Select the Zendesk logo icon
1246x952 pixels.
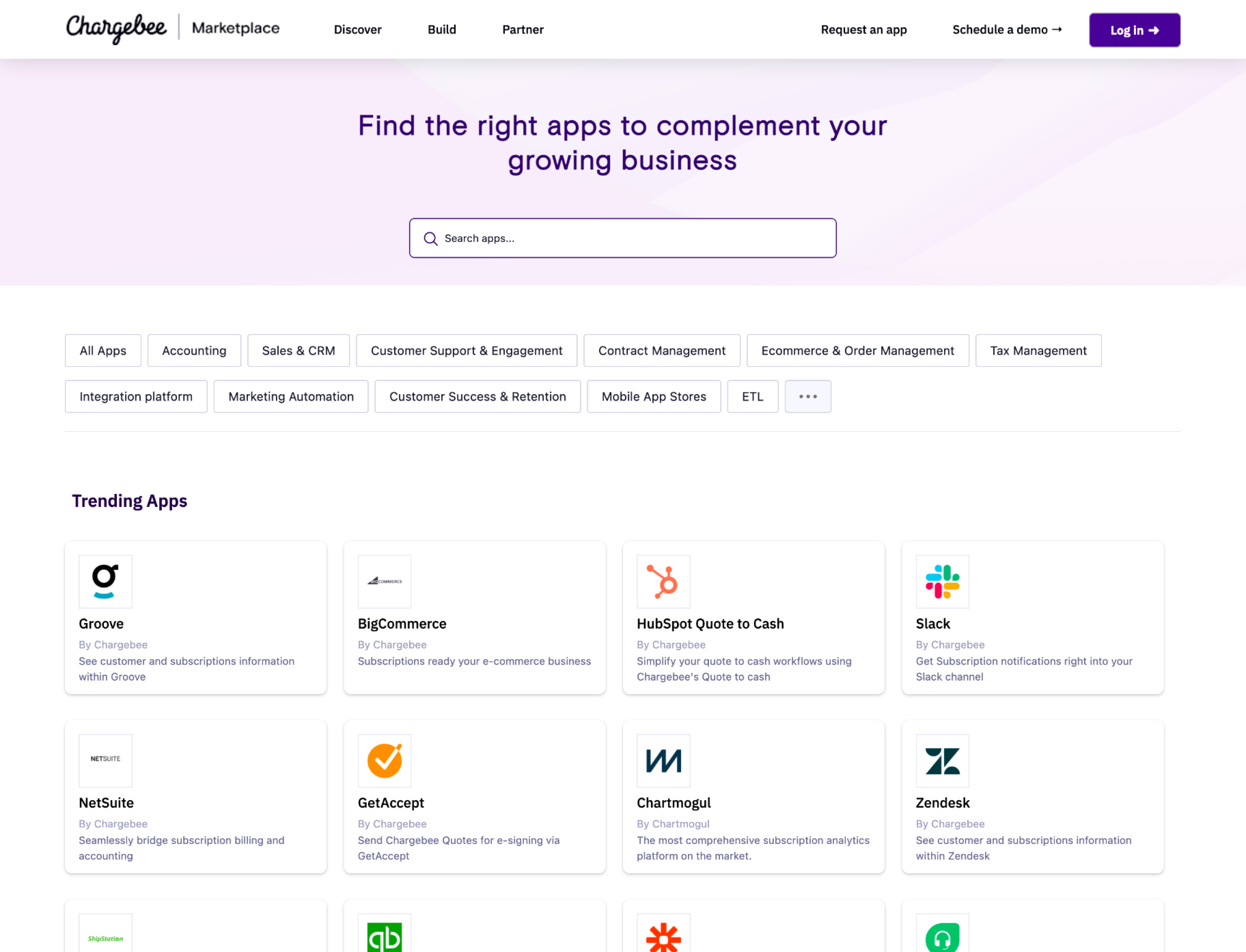pos(942,760)
